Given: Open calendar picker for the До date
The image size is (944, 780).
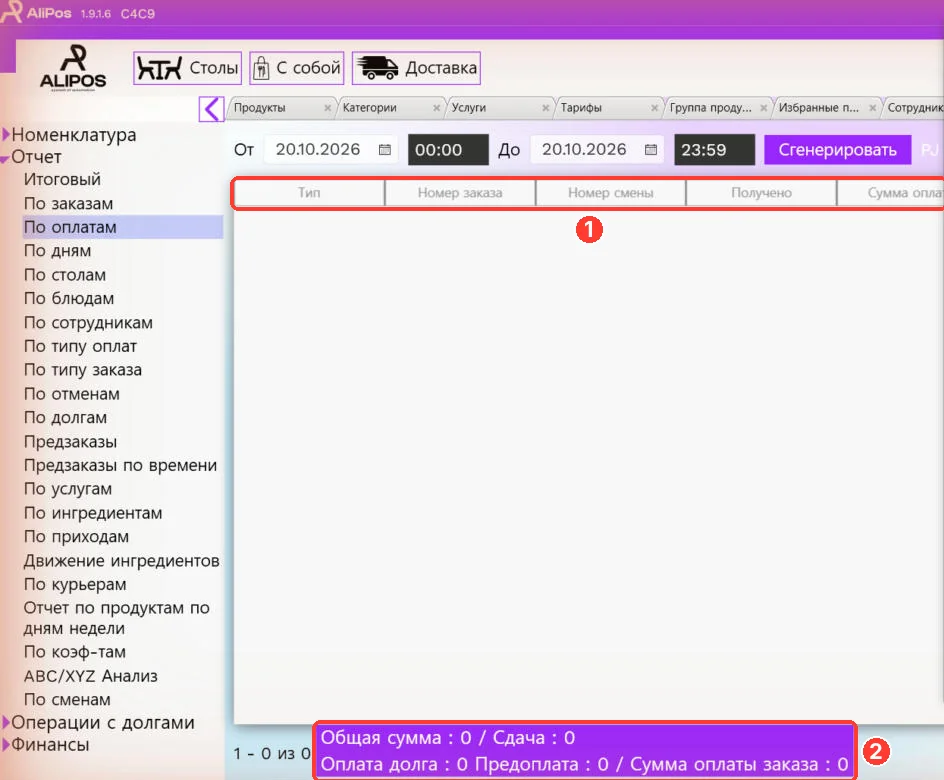Looking at the screenshot, I should [x=651, y=150].
